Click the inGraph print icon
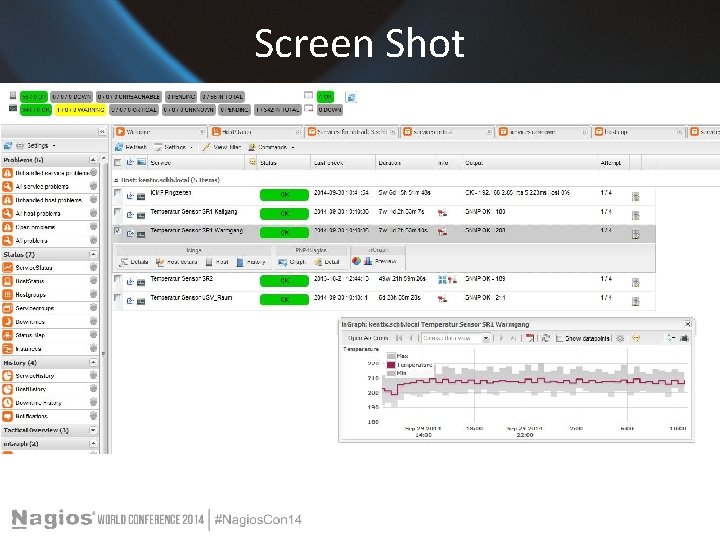 tap(684, 338)
